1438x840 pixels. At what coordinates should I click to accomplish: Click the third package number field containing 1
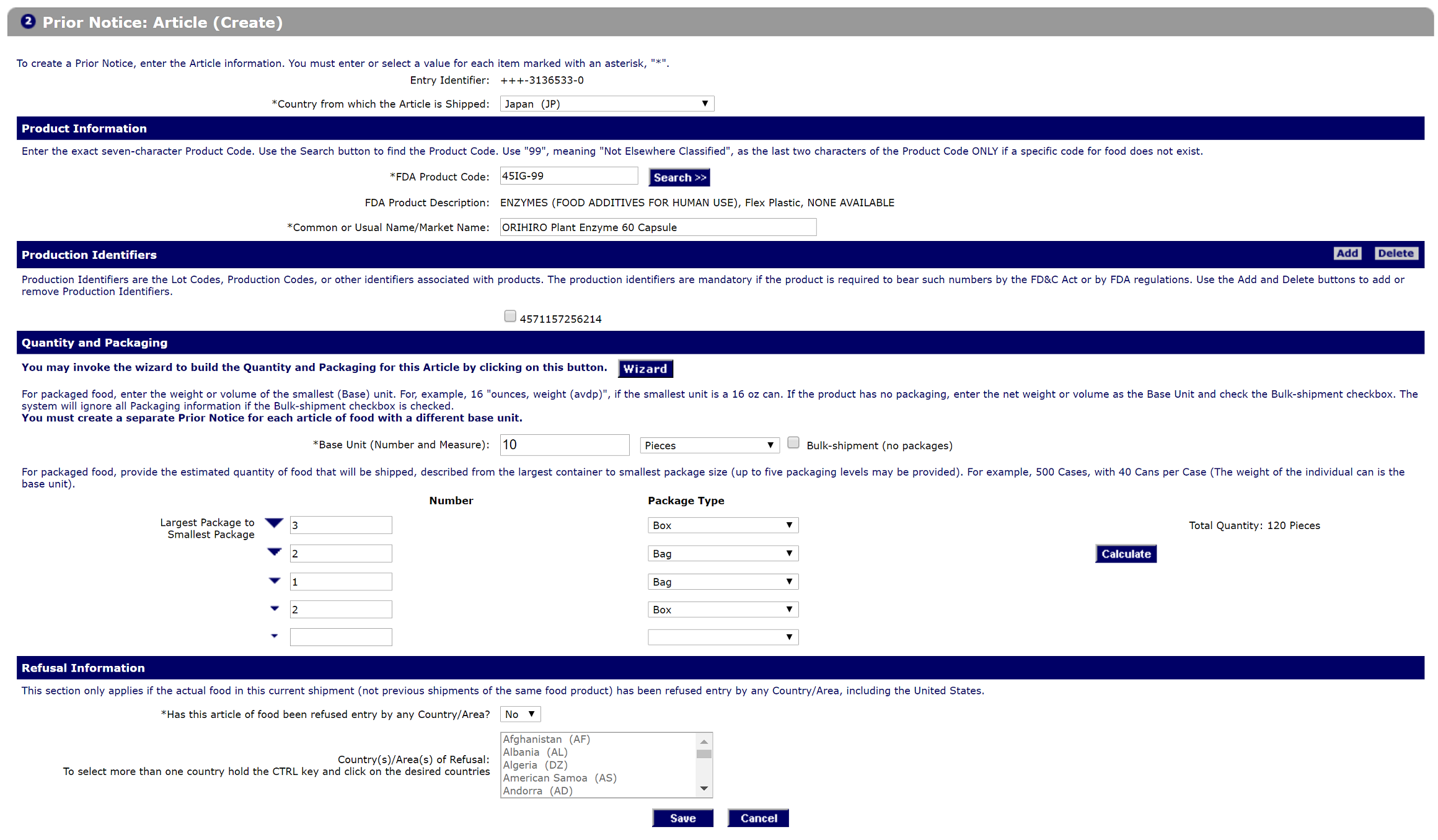(x=341, y=582)
